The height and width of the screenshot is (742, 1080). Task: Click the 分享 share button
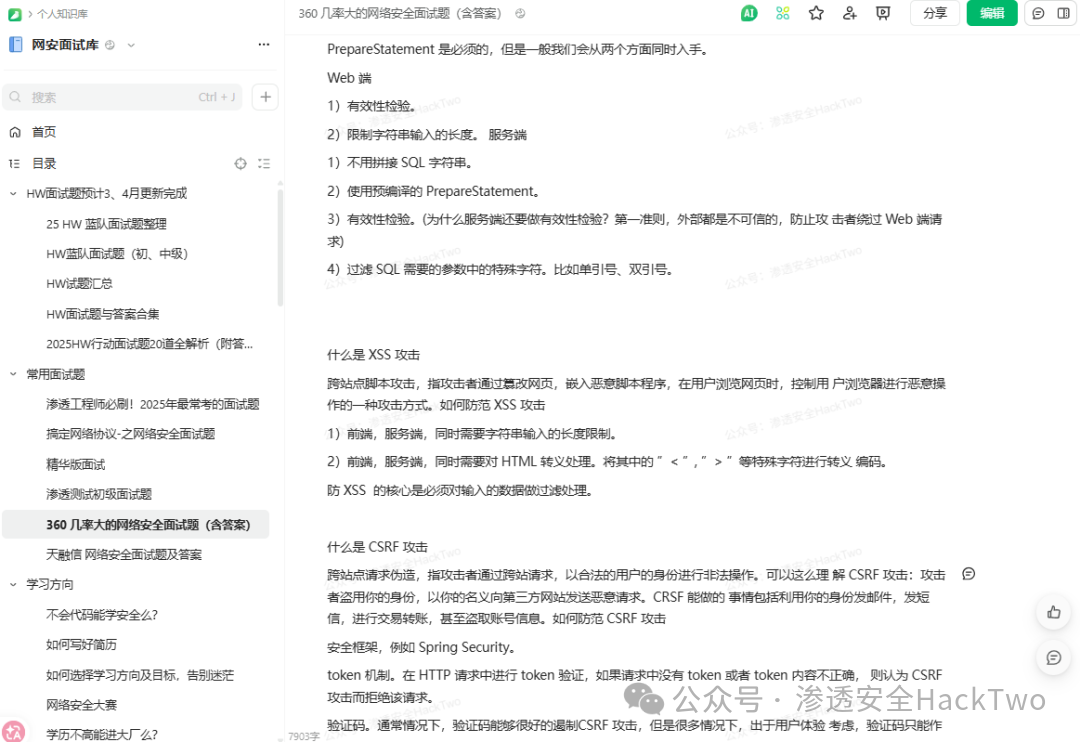coord(935,13)
